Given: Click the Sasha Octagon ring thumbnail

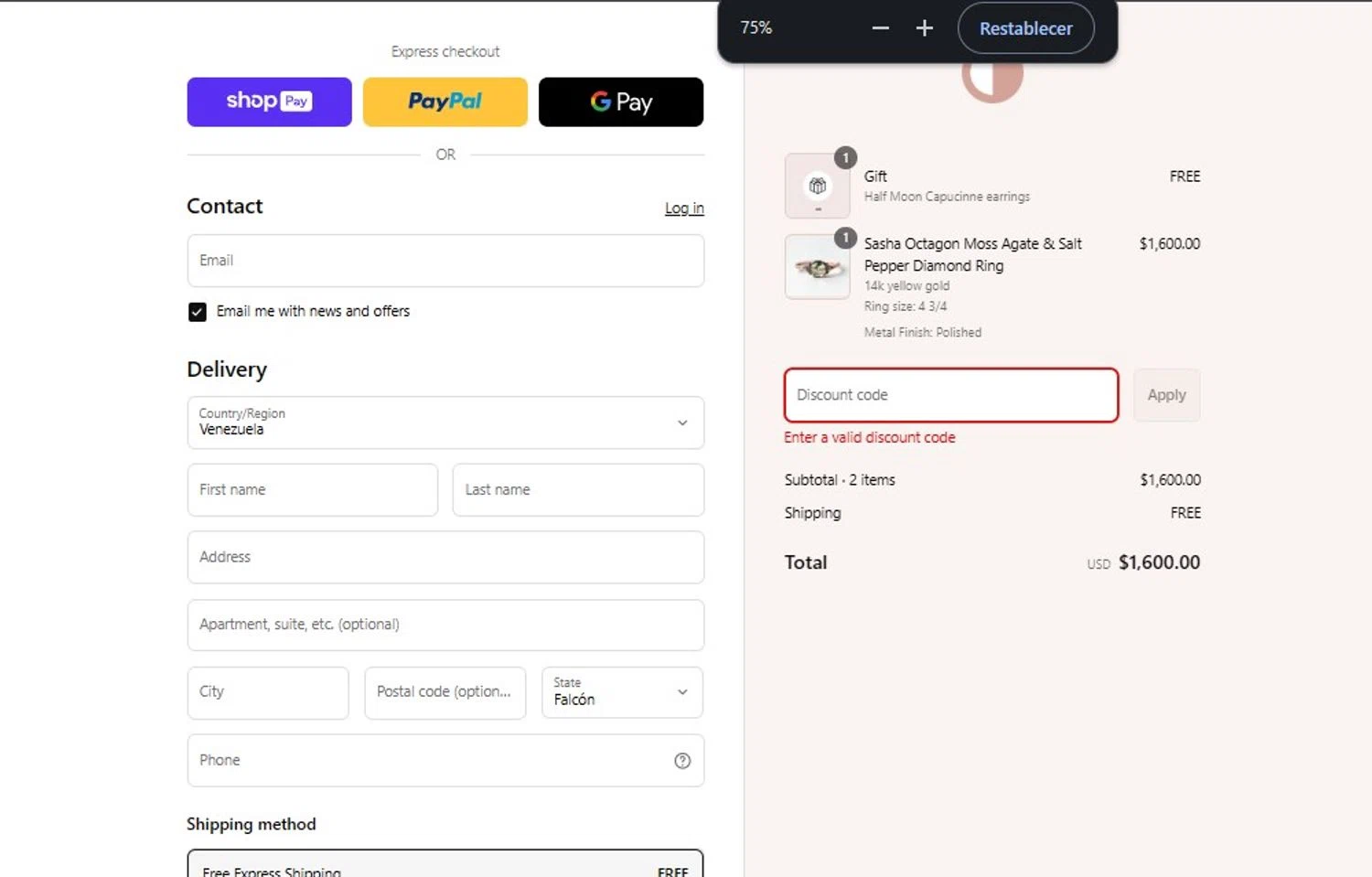Looking at the screenshot, I should tap(818, 267).
